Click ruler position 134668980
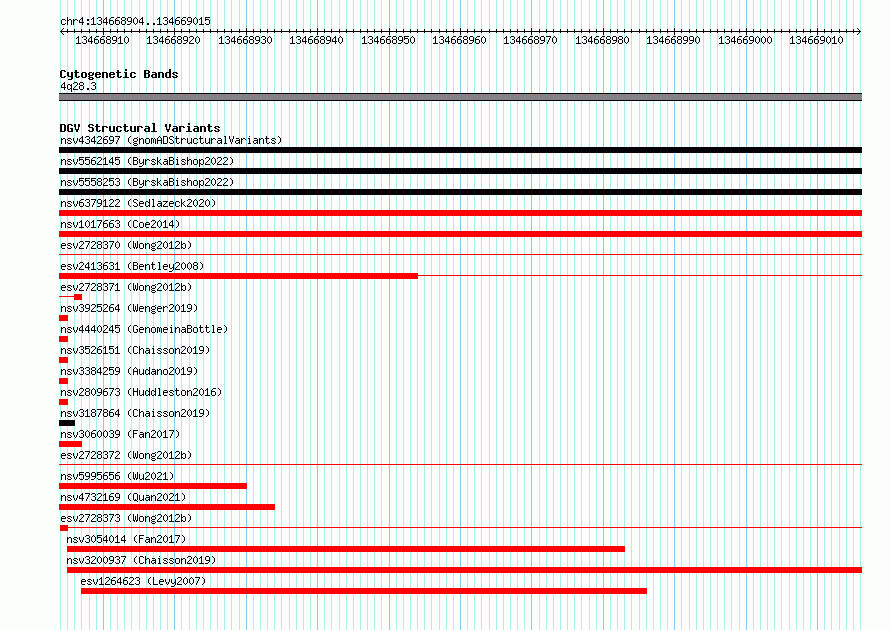The height and width of the screenshot is (630, 890). click(x=602, y=40)
